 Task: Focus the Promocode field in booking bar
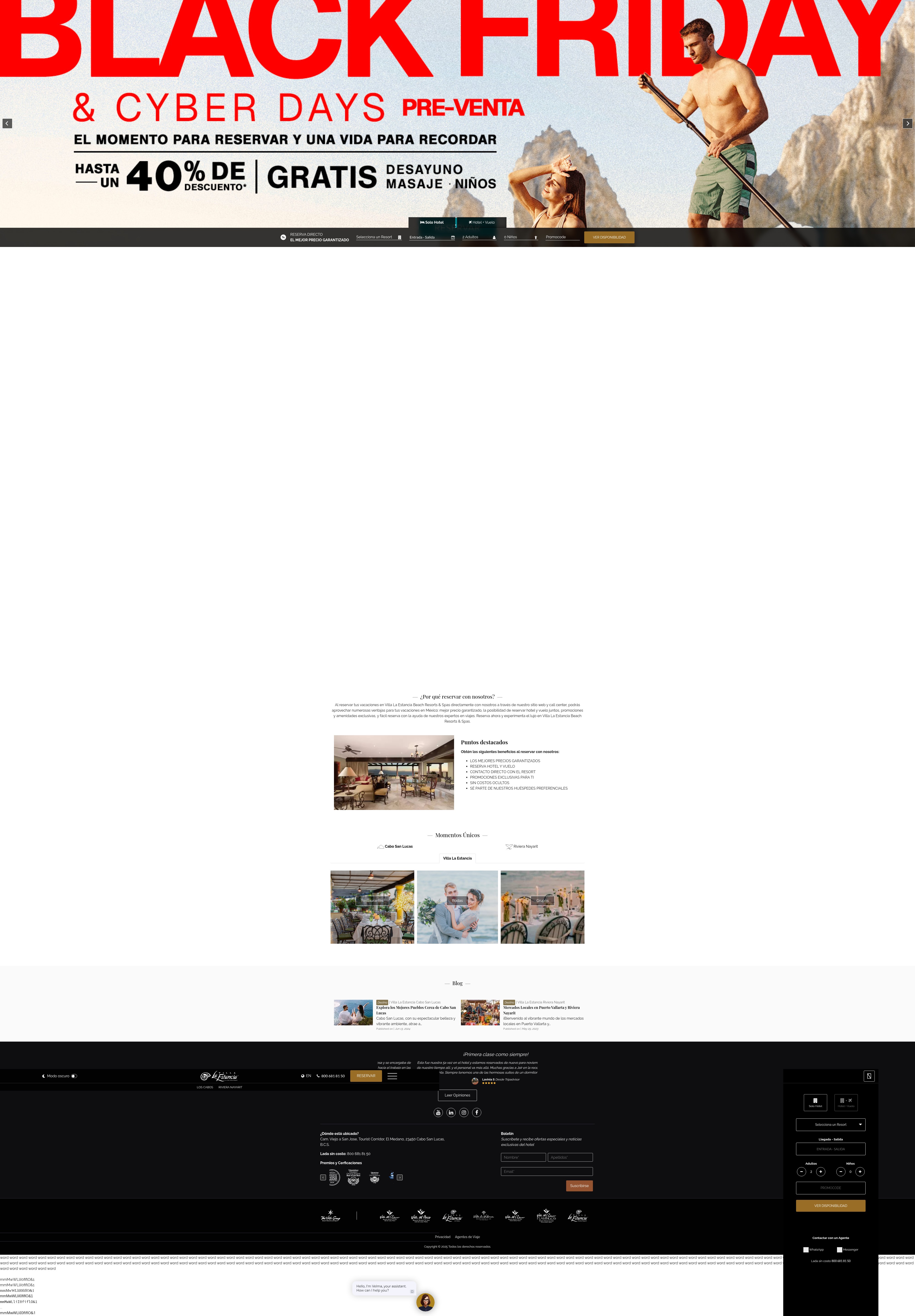562,237
